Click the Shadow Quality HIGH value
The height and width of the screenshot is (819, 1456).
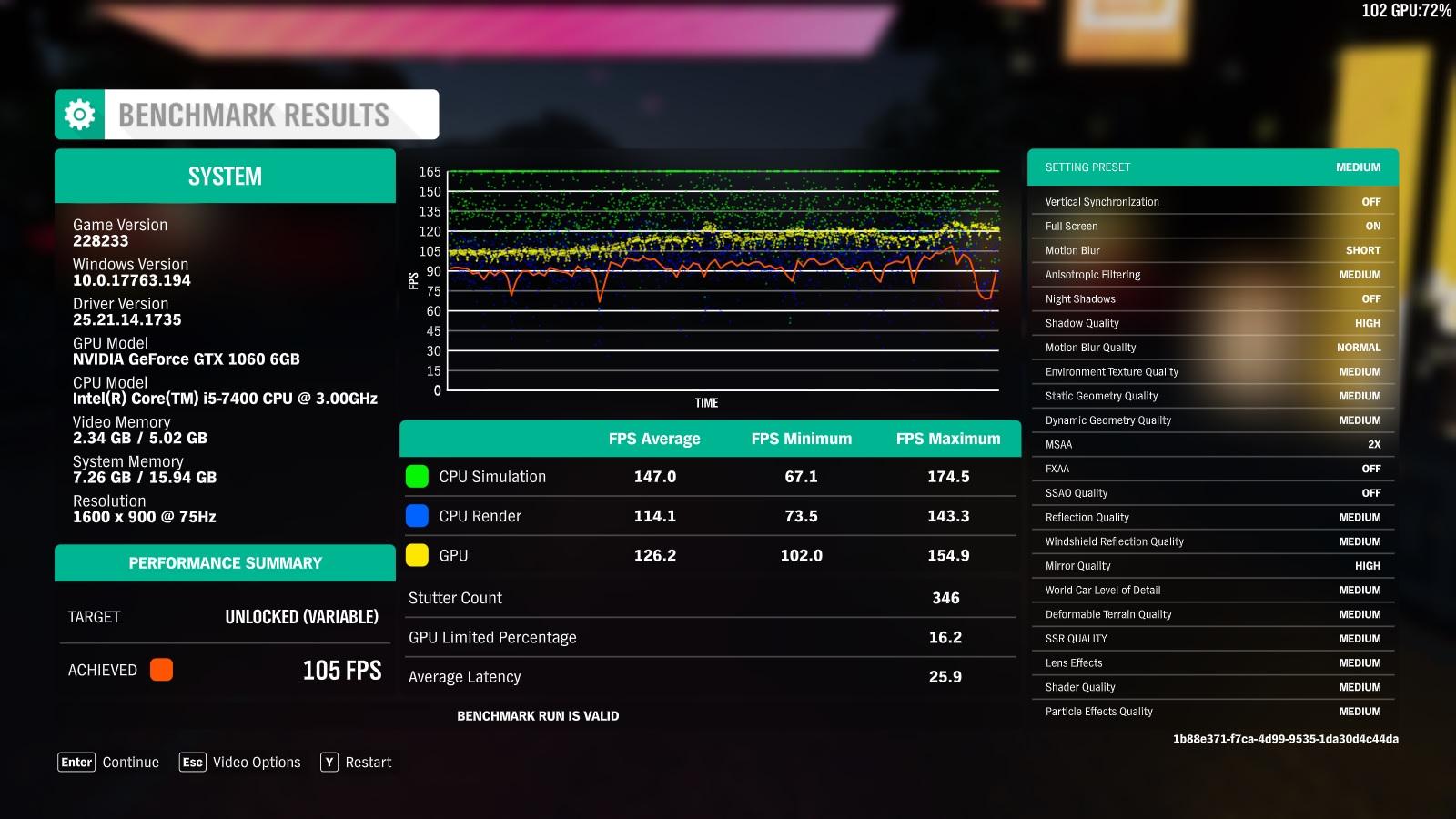pyautogui.click(x=1368, y=323)
